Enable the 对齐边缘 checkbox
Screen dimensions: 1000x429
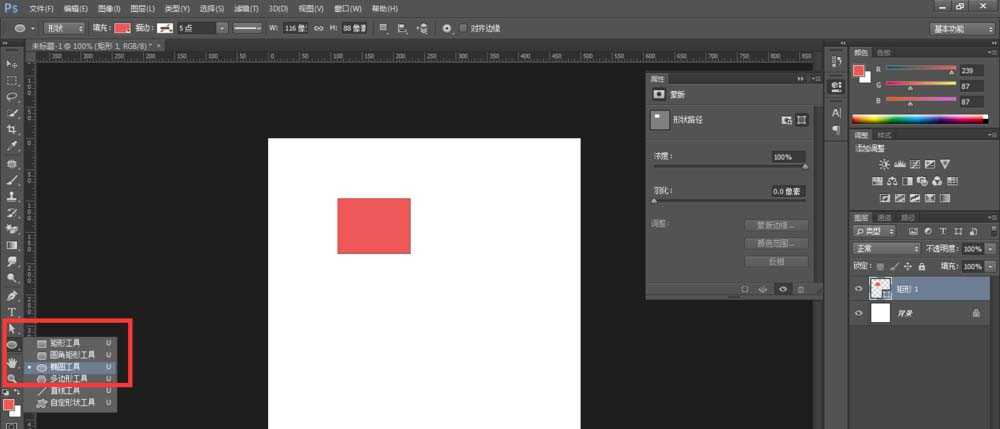pyautogui.click(x=462, y=29)
